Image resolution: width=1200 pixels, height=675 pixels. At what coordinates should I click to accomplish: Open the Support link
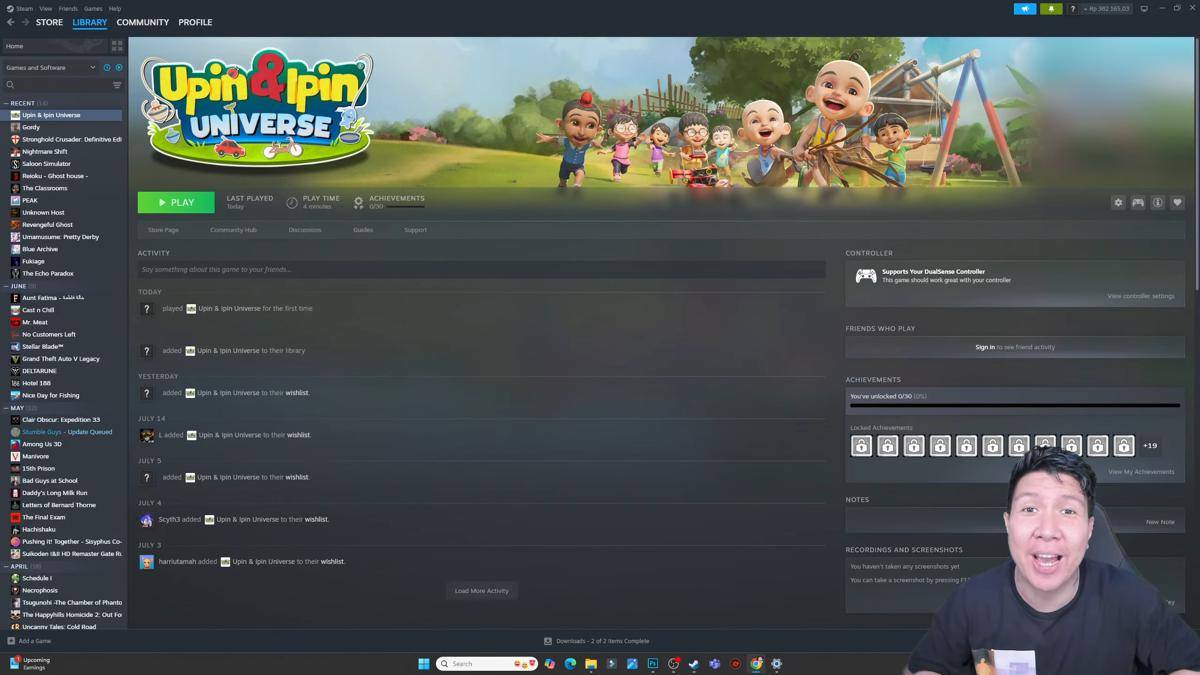(415, 230)
